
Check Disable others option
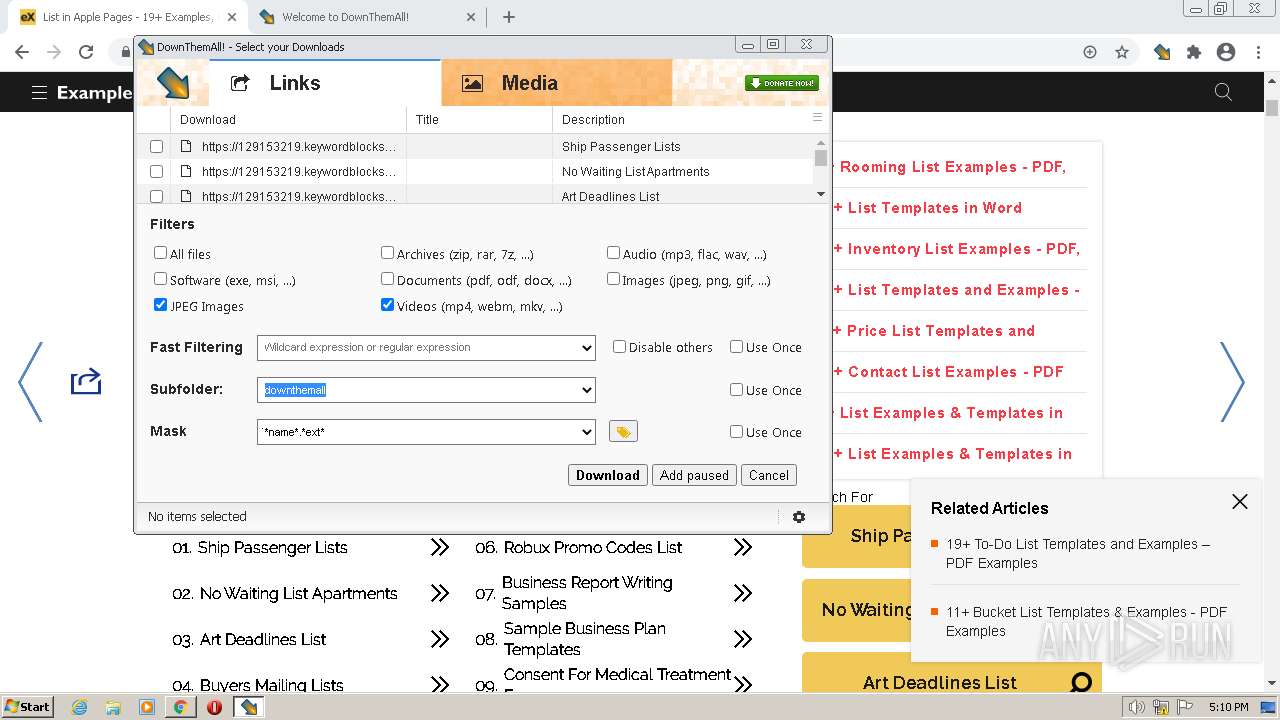[619, 346]
